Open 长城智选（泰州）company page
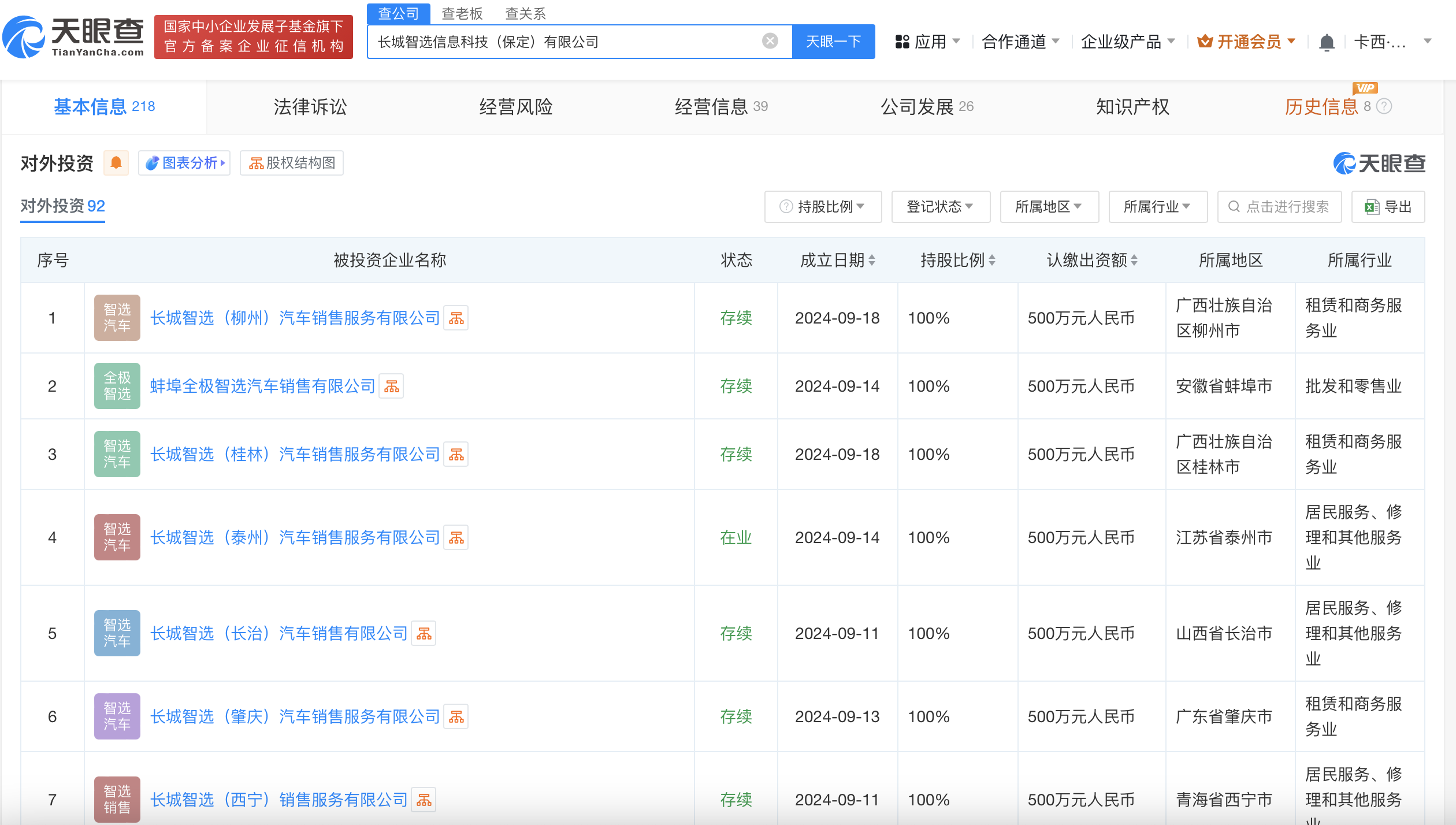 pyautogui.click(x=295, y=537)
